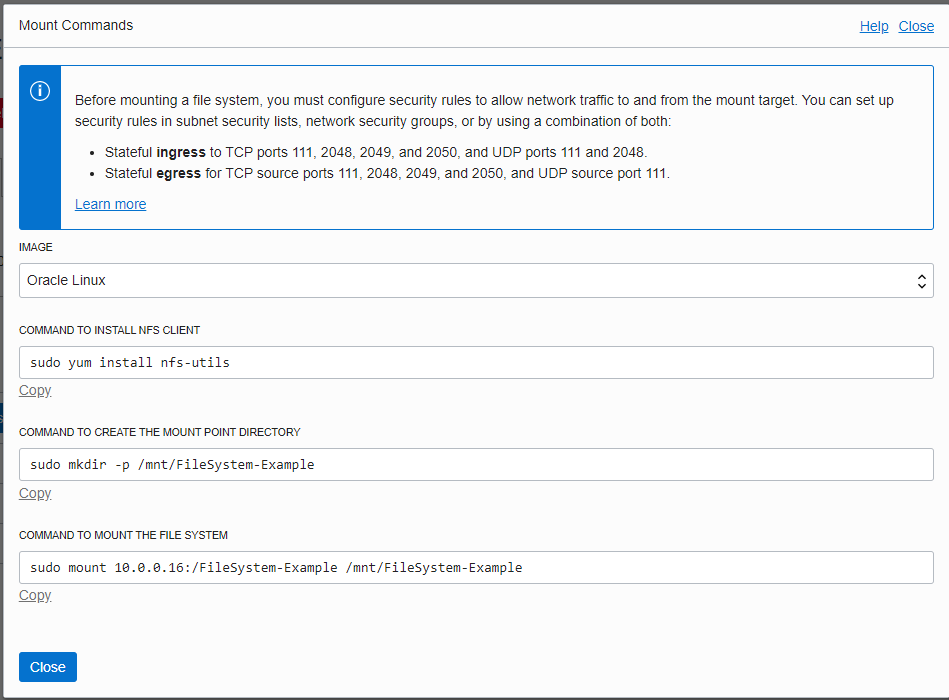
Task: Open the Help link
Action: (x=873, y=26)
